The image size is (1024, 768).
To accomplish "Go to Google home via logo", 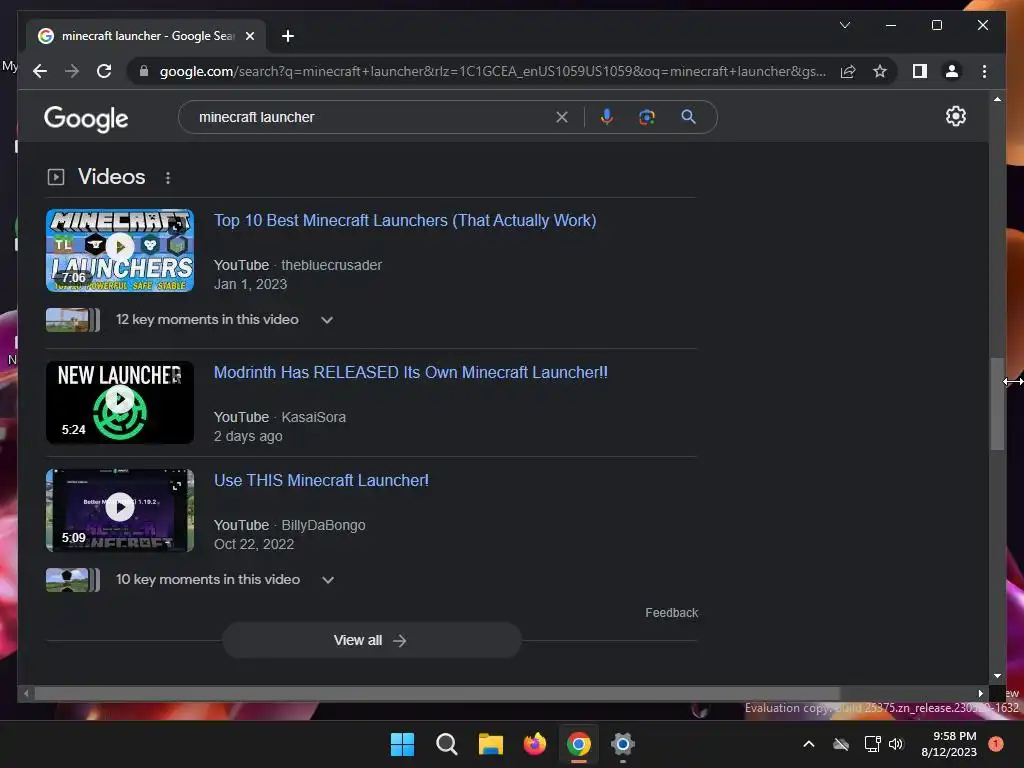I will [x=86, y=118].
